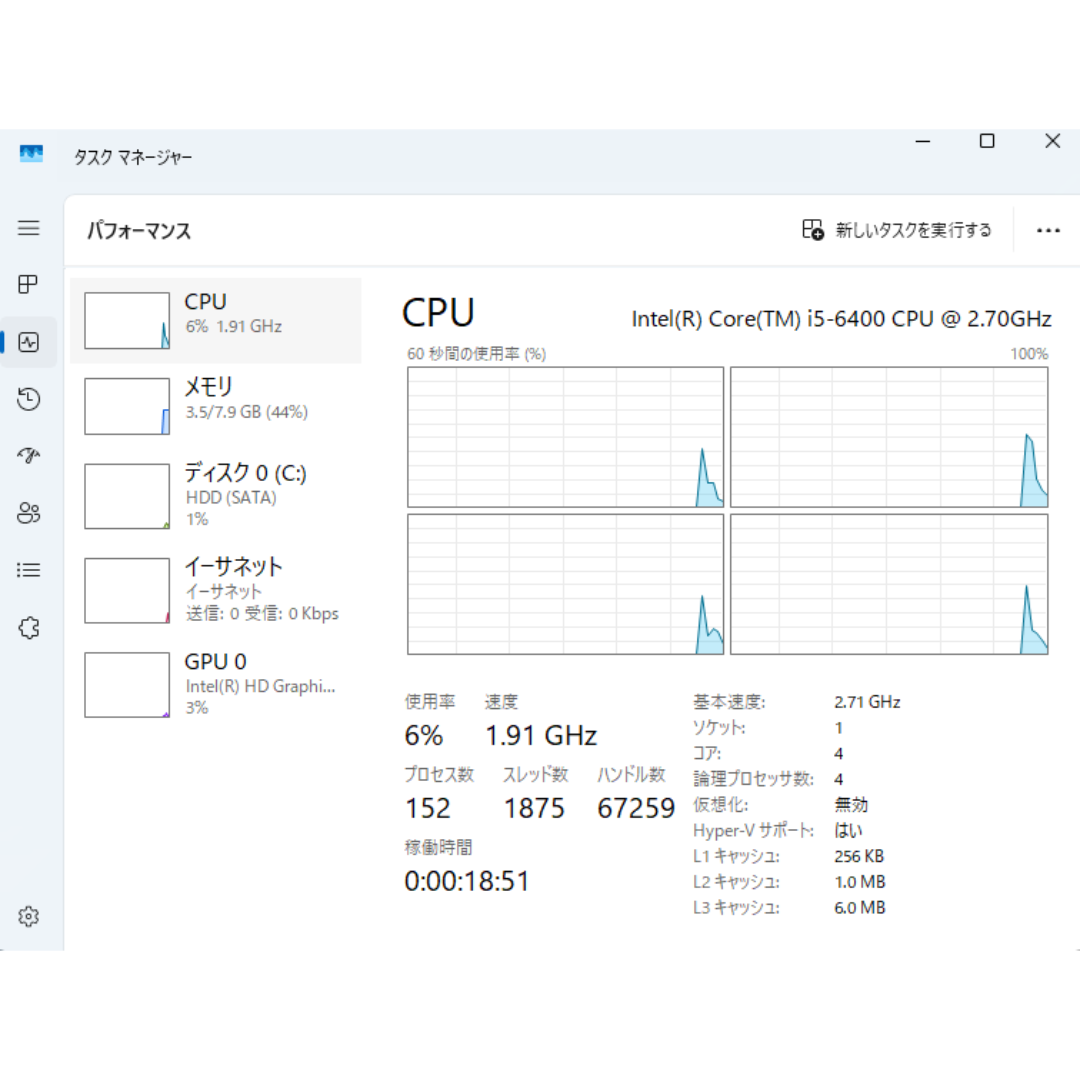Click the bottom-right CPU core graph
Screen dimensions: 1080x1080
889,584
